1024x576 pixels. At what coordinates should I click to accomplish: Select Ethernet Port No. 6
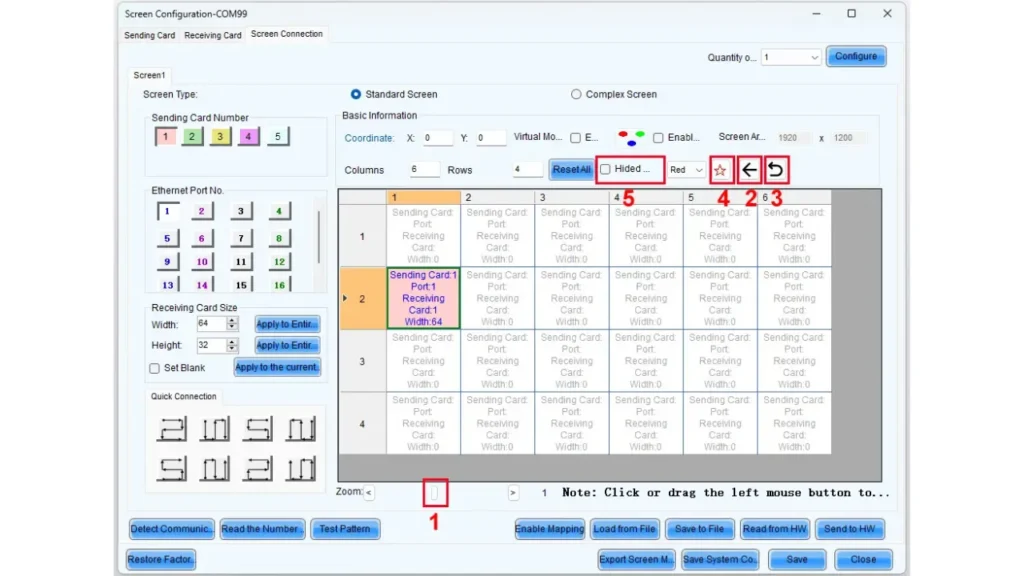(201, 238)
